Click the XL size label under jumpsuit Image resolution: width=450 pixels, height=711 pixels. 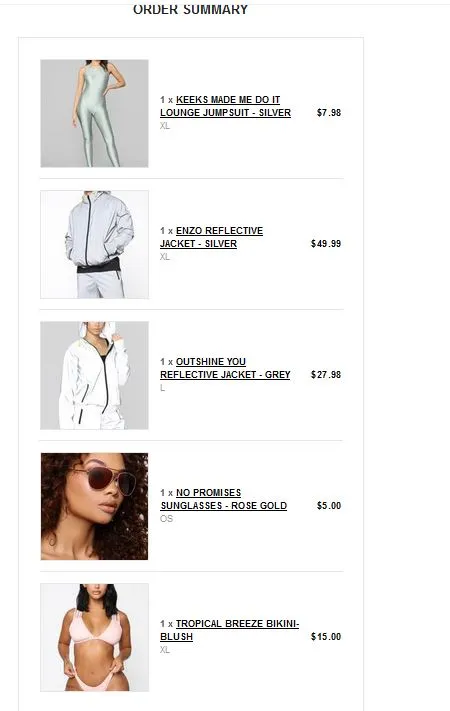click(x=165, y=126)
